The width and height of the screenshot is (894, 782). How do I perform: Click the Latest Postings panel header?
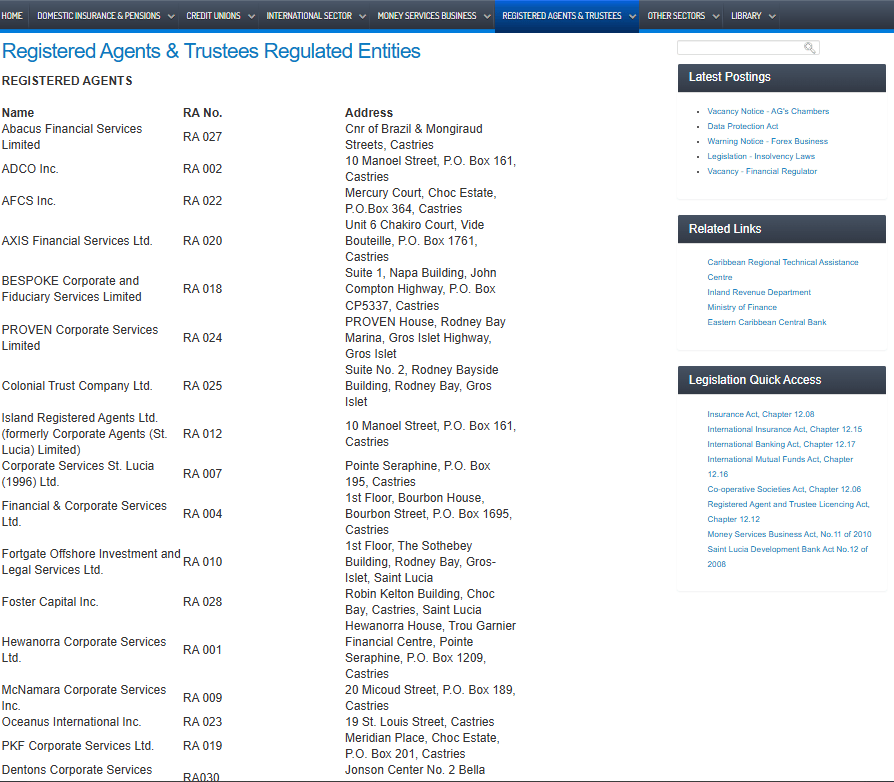(782, 78)
